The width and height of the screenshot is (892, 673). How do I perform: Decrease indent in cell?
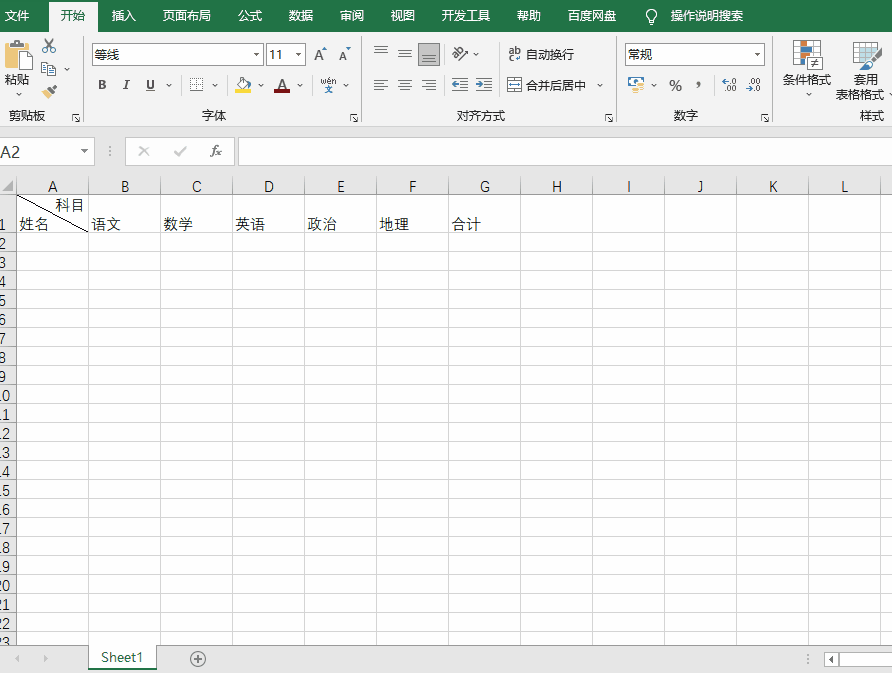(x=460, y=85)
